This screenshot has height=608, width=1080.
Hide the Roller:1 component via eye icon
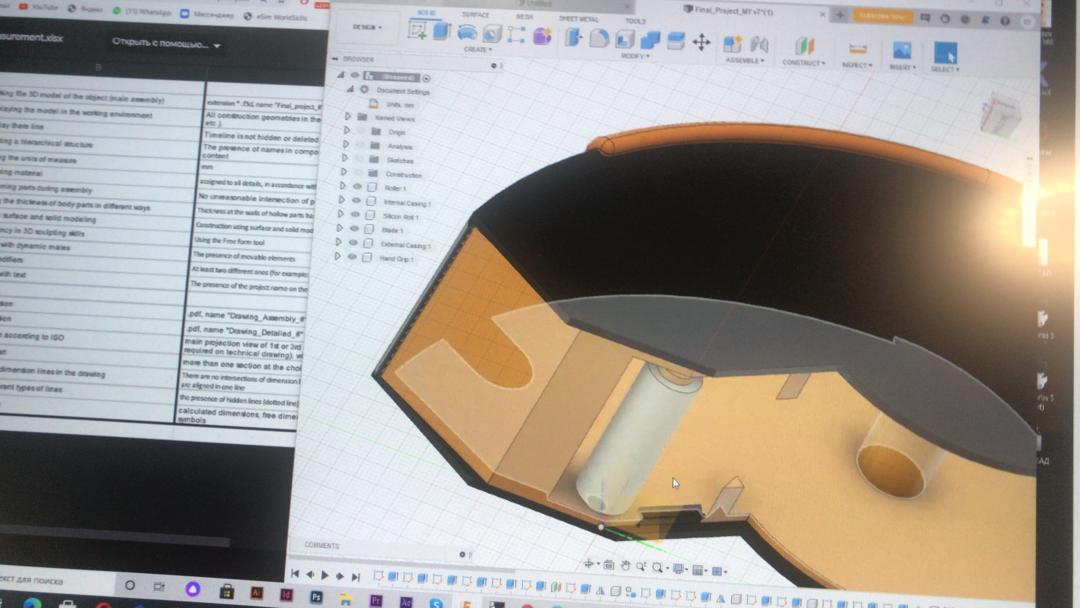[x=357, y=187]
